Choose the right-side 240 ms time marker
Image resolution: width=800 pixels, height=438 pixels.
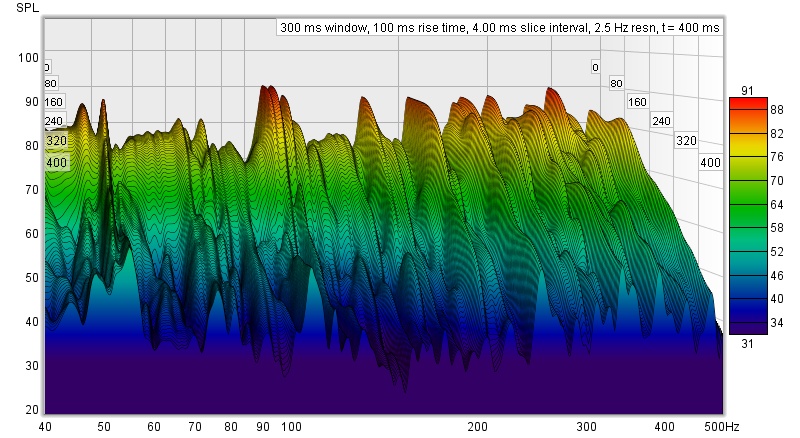coord(661,121)
